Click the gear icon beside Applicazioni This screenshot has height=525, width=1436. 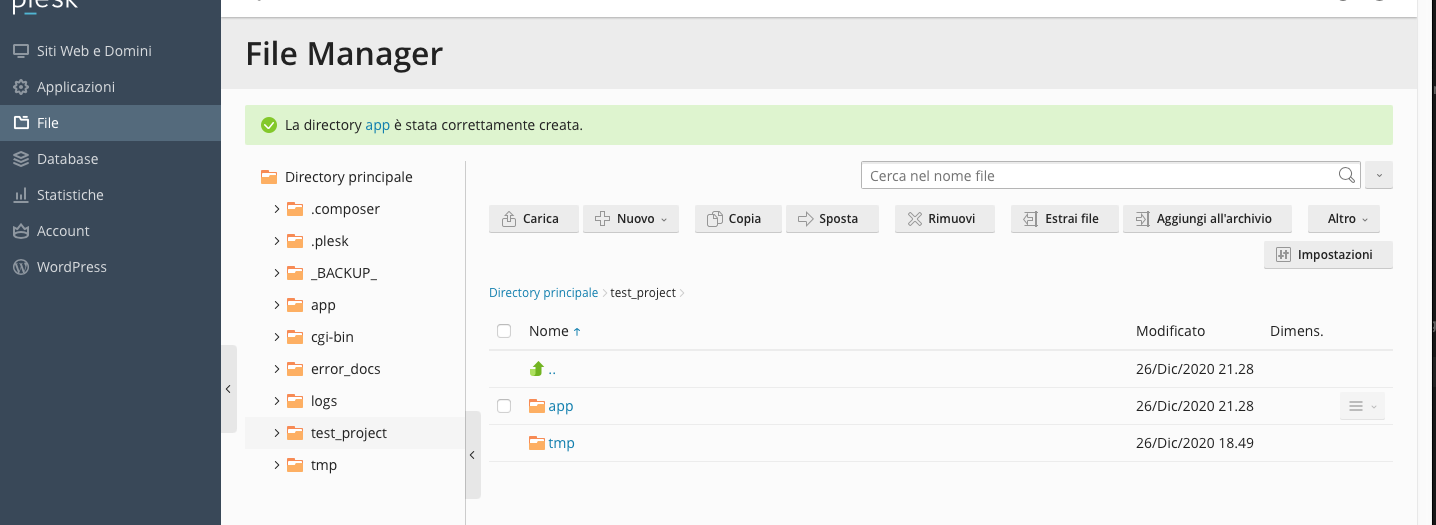click(20, 87)
